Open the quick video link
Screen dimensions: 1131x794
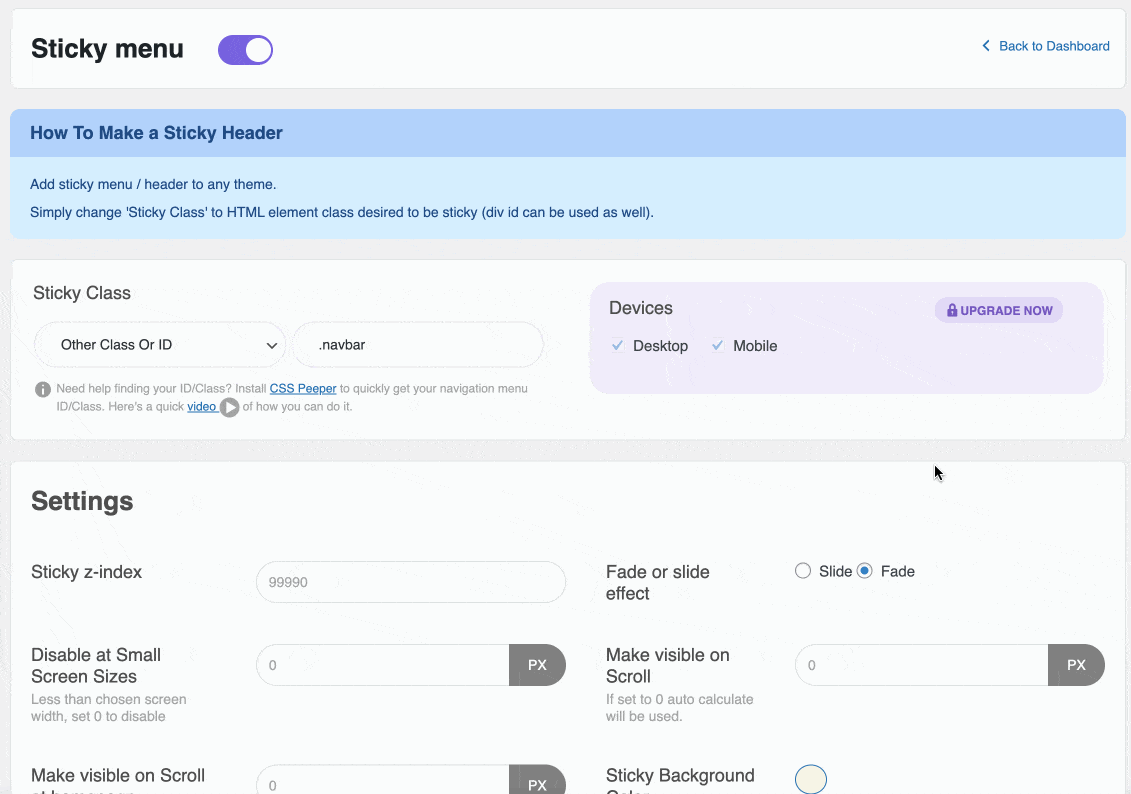pyautogui.click(x=202, y=407)
